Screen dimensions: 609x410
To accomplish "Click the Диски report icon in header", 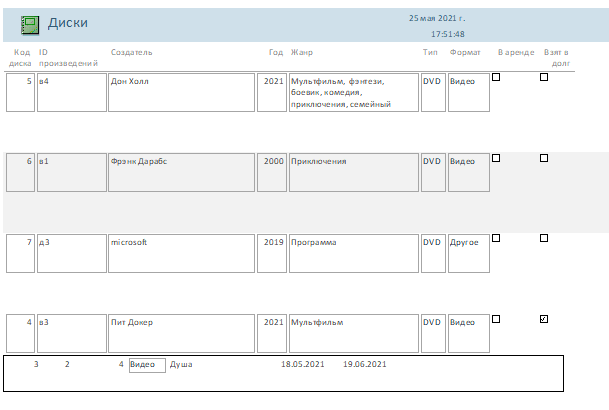I will tap(30, 22).
